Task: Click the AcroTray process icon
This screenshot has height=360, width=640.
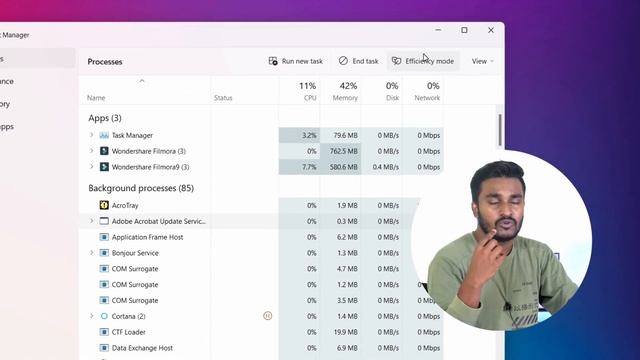Action: pyautogui.click(x=104, y=205)
